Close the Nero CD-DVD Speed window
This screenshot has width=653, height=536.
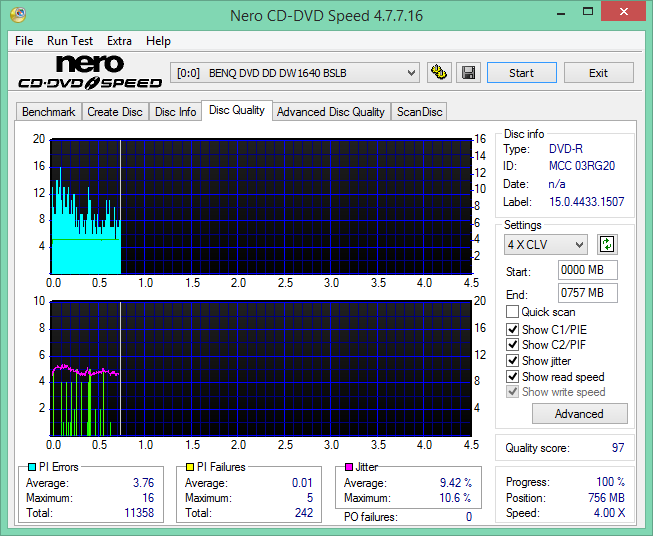click(623, 12)
